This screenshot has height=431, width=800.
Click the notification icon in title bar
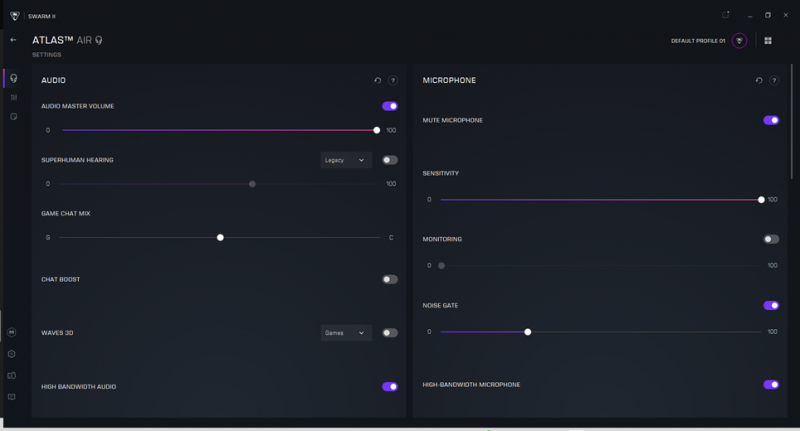726,14
